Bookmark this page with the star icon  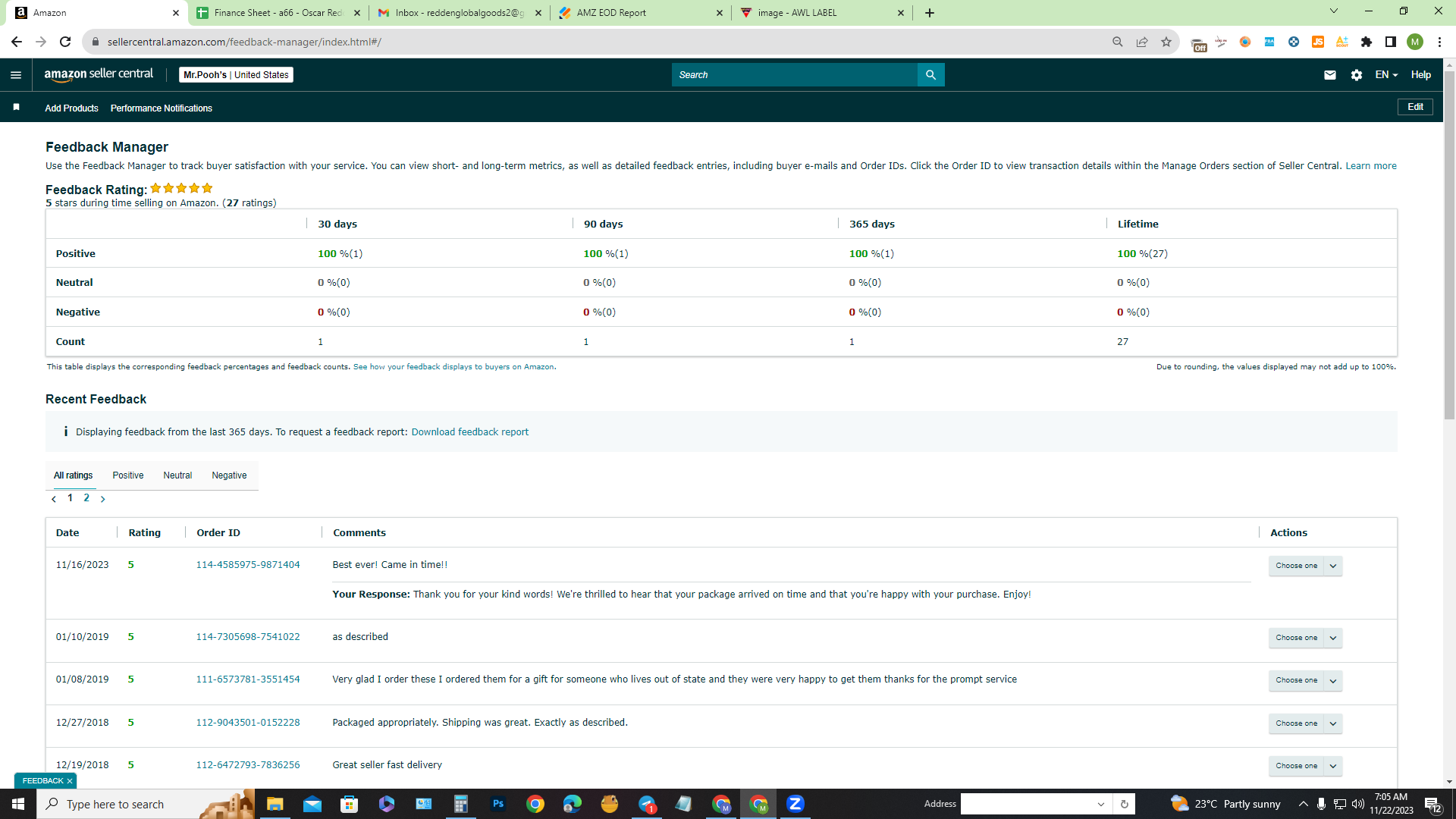pos(1166,42)
